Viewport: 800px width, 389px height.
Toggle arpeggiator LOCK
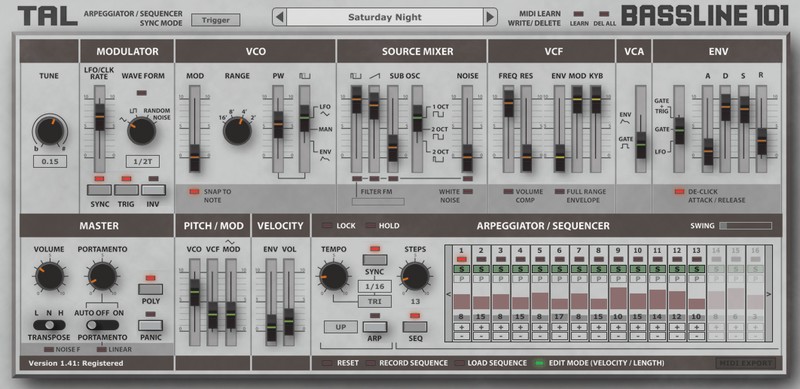coord(327,226)
